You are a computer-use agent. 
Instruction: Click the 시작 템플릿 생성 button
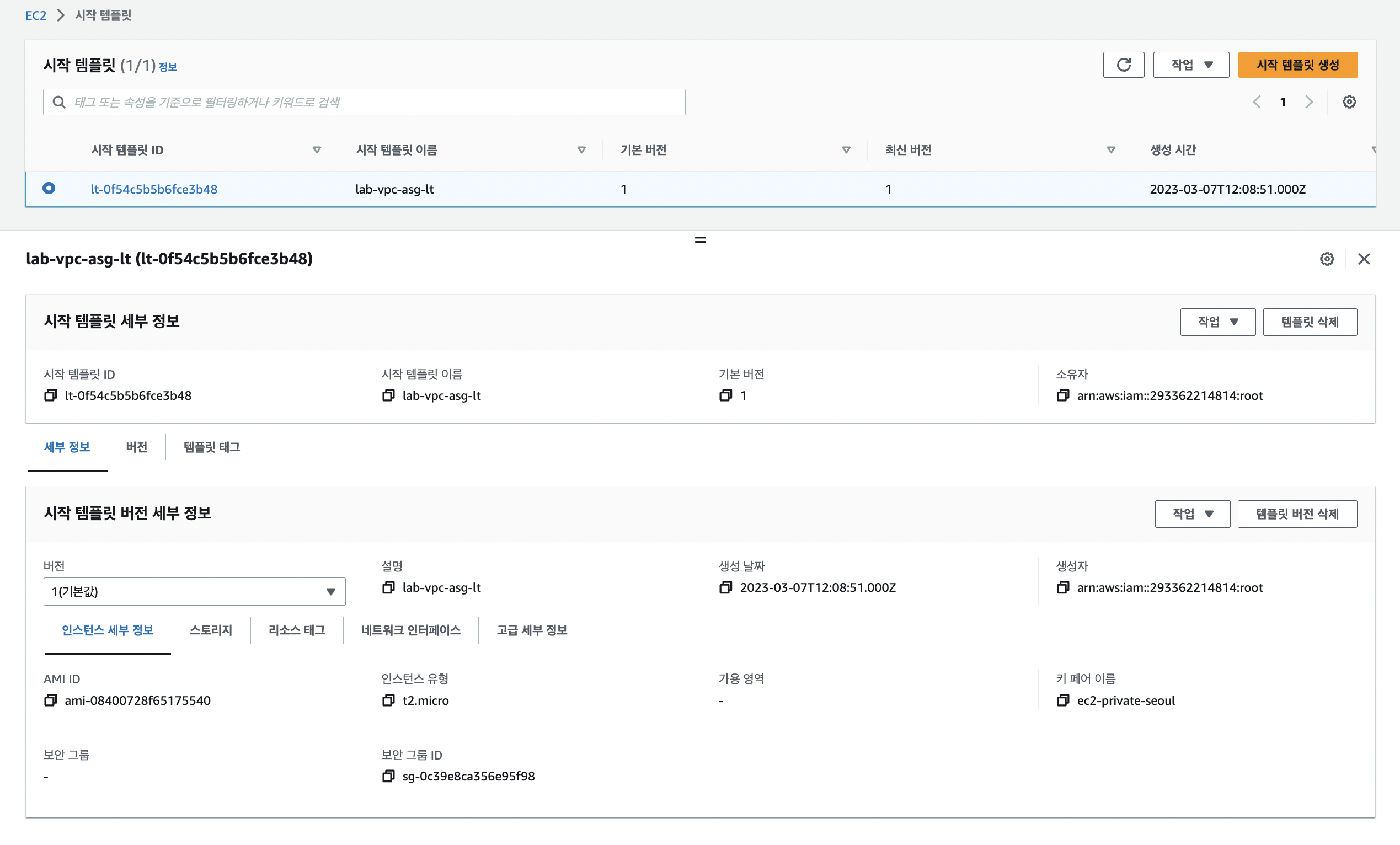1297,65
